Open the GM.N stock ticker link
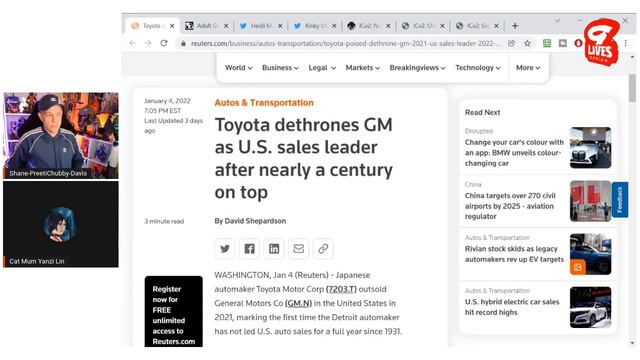The width and height of the screenshot is (640, 360). click(x=298, y=303)
